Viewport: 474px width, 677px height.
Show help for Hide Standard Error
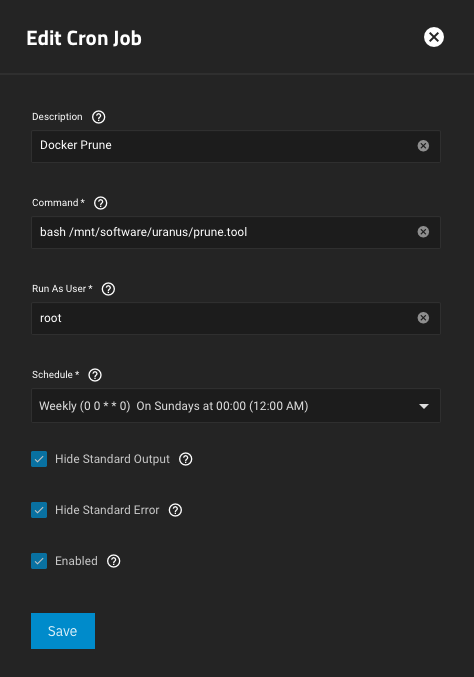[175, 510]
